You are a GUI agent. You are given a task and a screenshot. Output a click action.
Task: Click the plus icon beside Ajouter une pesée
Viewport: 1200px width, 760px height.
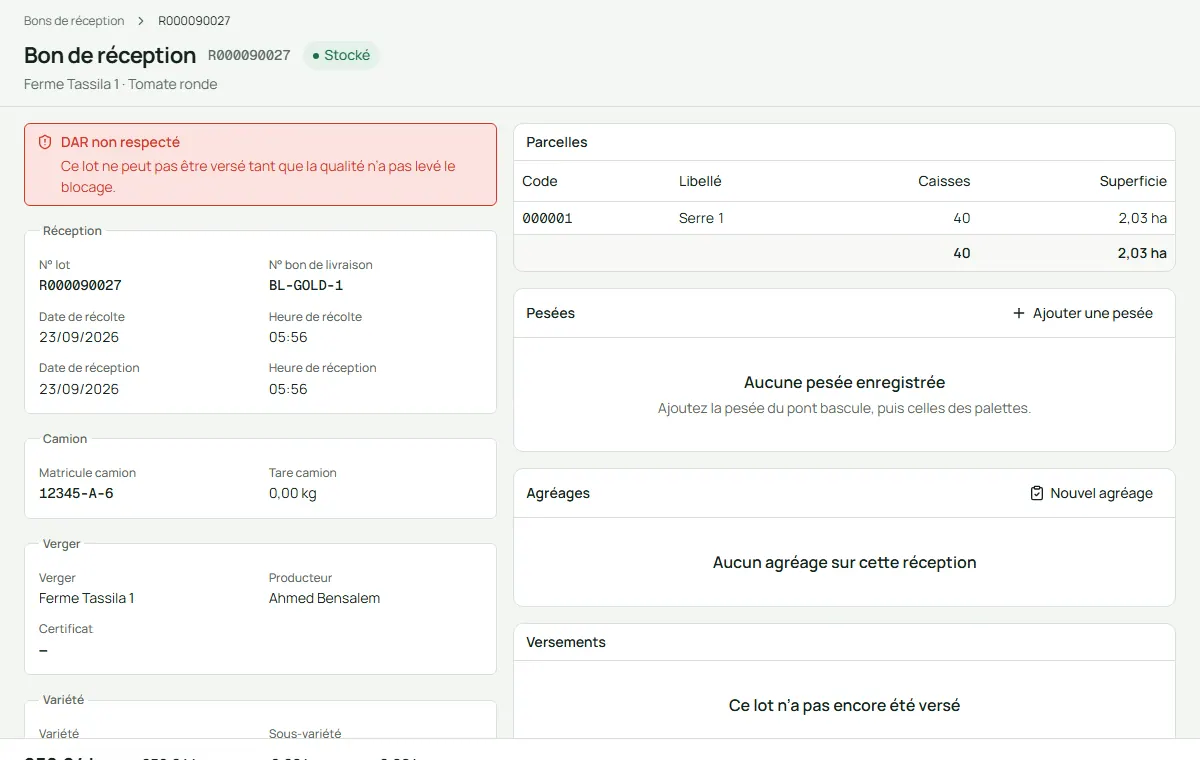point(1019,313)
